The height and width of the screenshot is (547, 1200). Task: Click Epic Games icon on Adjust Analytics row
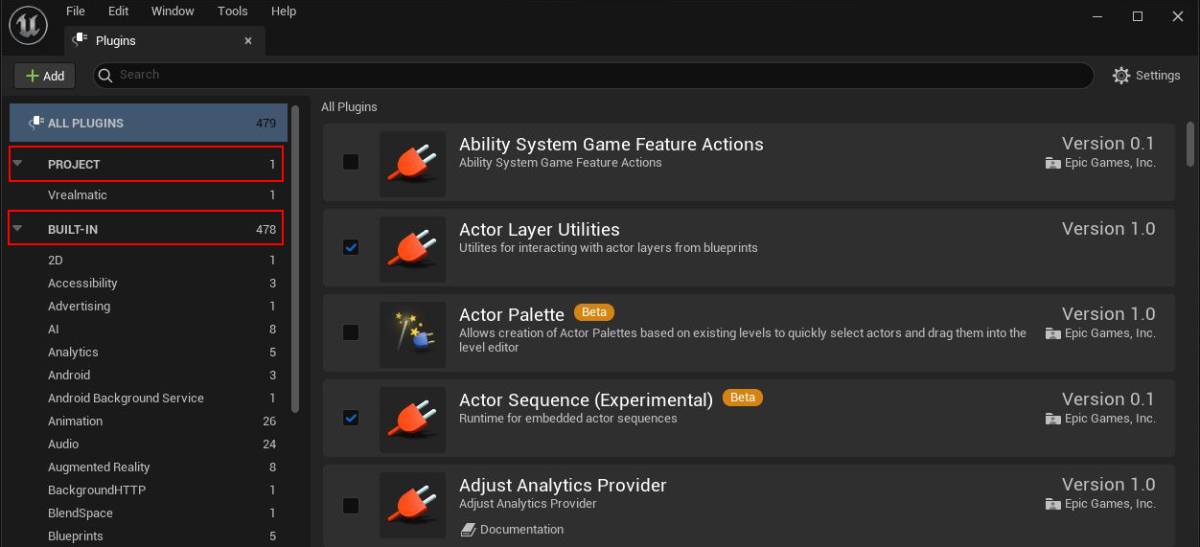pyautogui.click(x=1052, y=504)
